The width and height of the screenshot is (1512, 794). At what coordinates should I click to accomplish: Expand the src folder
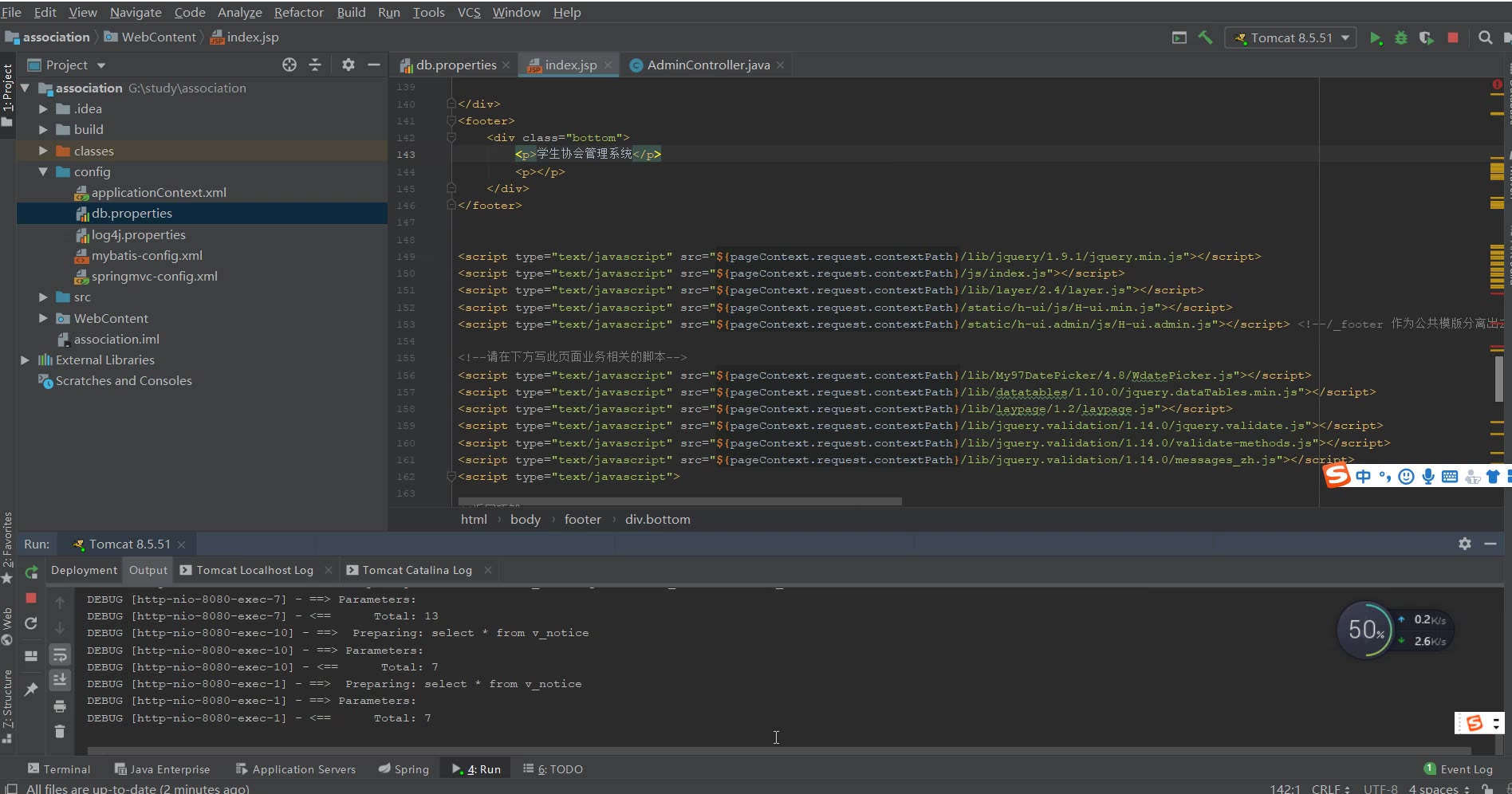click(x=44, y=297)
